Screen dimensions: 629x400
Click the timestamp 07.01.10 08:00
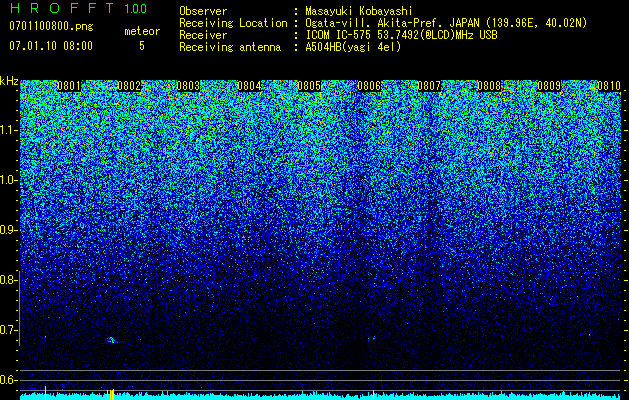point(51,46)
